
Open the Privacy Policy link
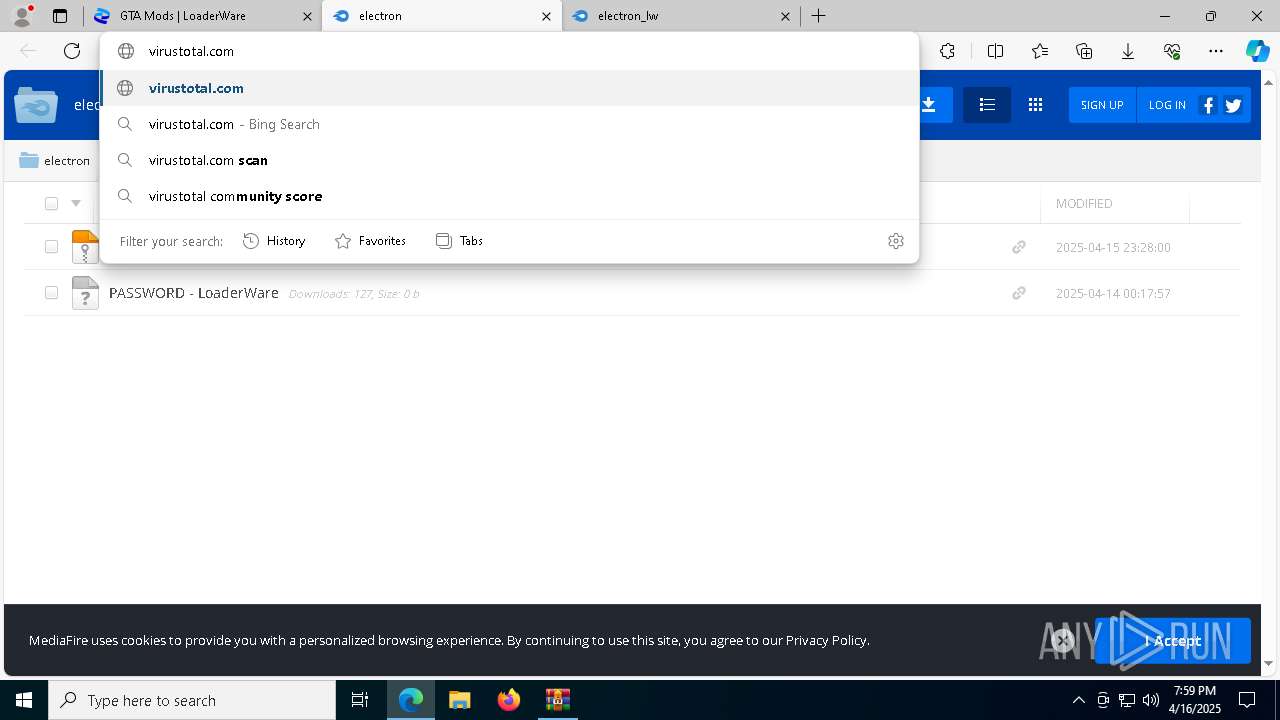pos(826,640)
